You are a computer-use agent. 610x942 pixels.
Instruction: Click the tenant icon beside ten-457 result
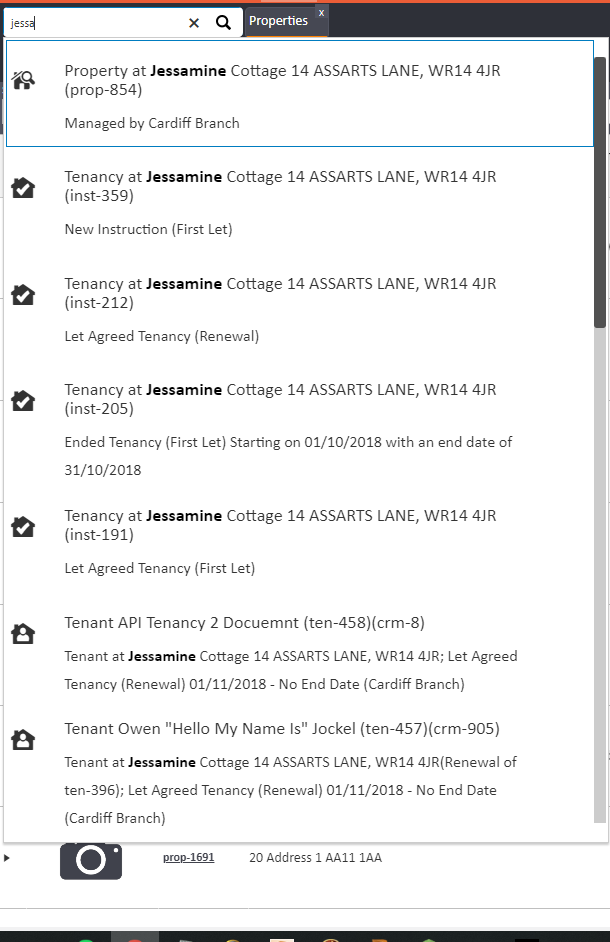23,739
